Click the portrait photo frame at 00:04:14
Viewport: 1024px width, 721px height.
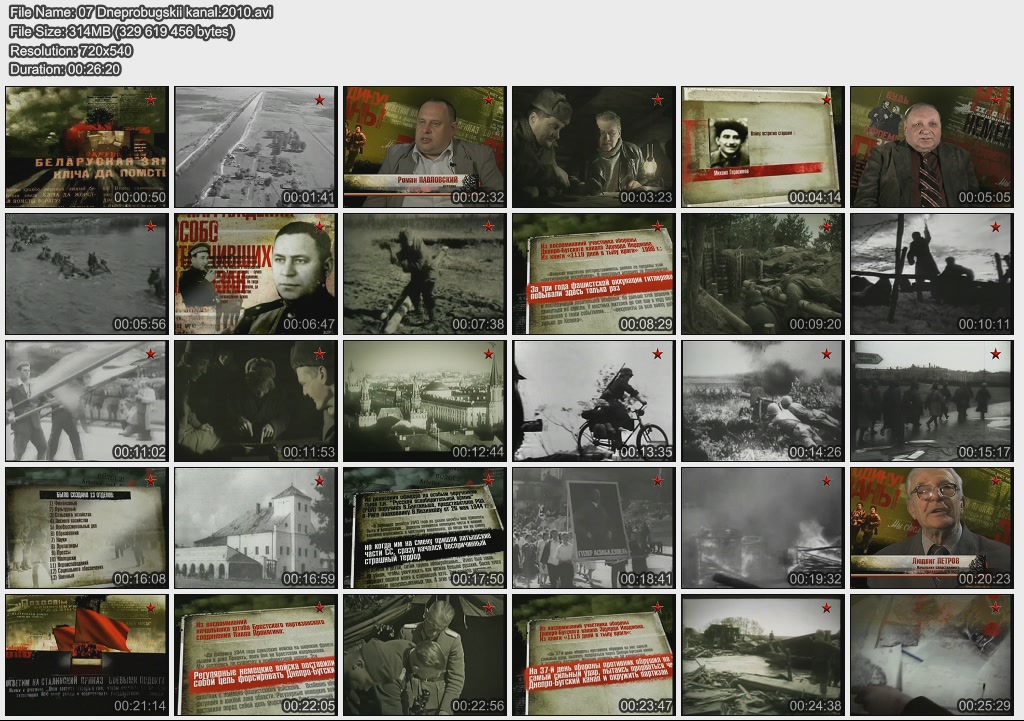tap(762, 146)
